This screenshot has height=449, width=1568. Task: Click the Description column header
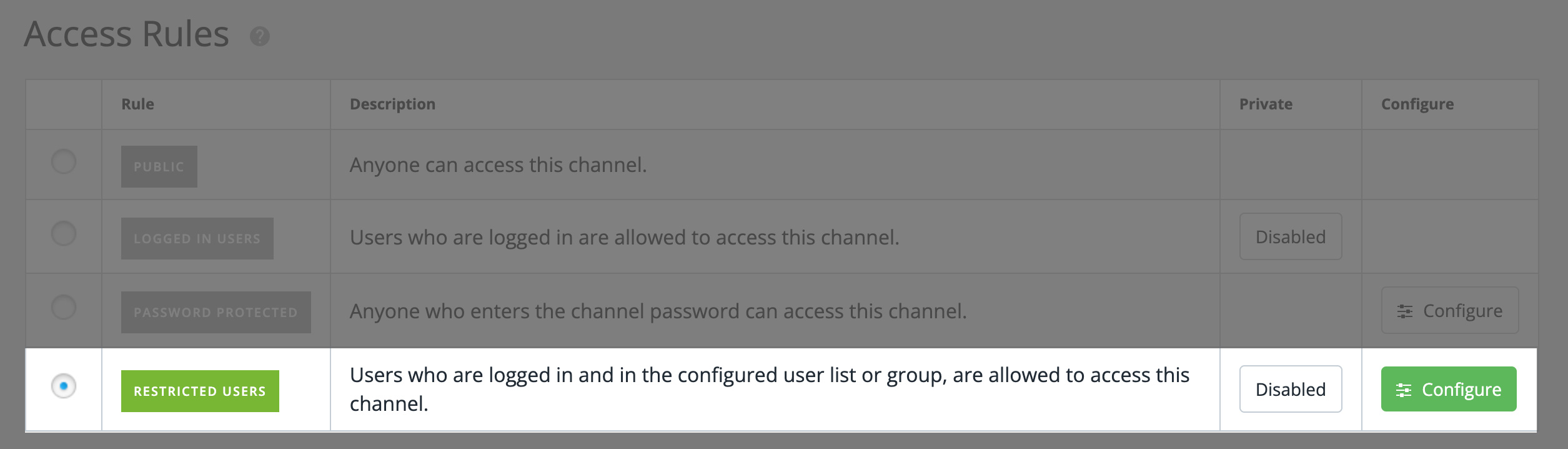point(392,104)
